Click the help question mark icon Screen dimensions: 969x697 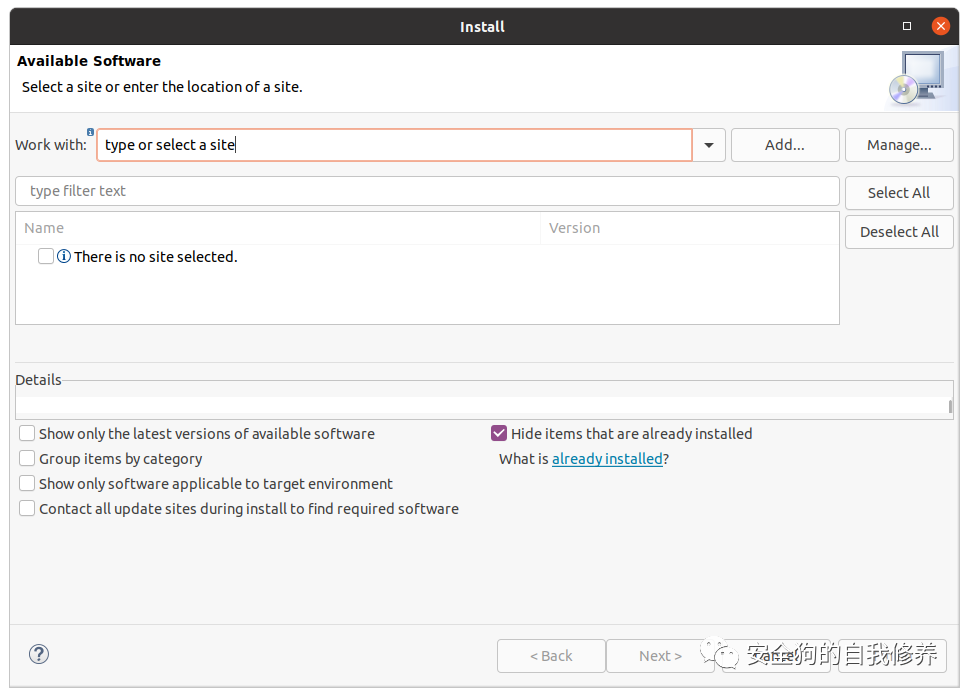(39, 655)
